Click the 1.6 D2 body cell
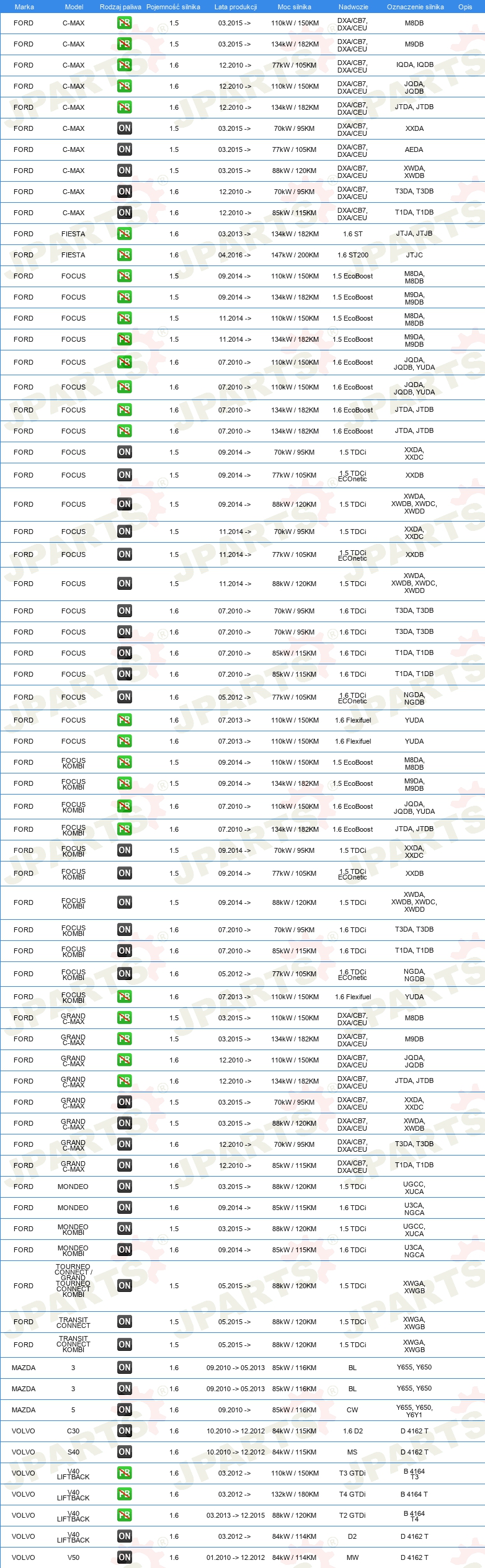The image size is (485, 1568). [353, 1431]
